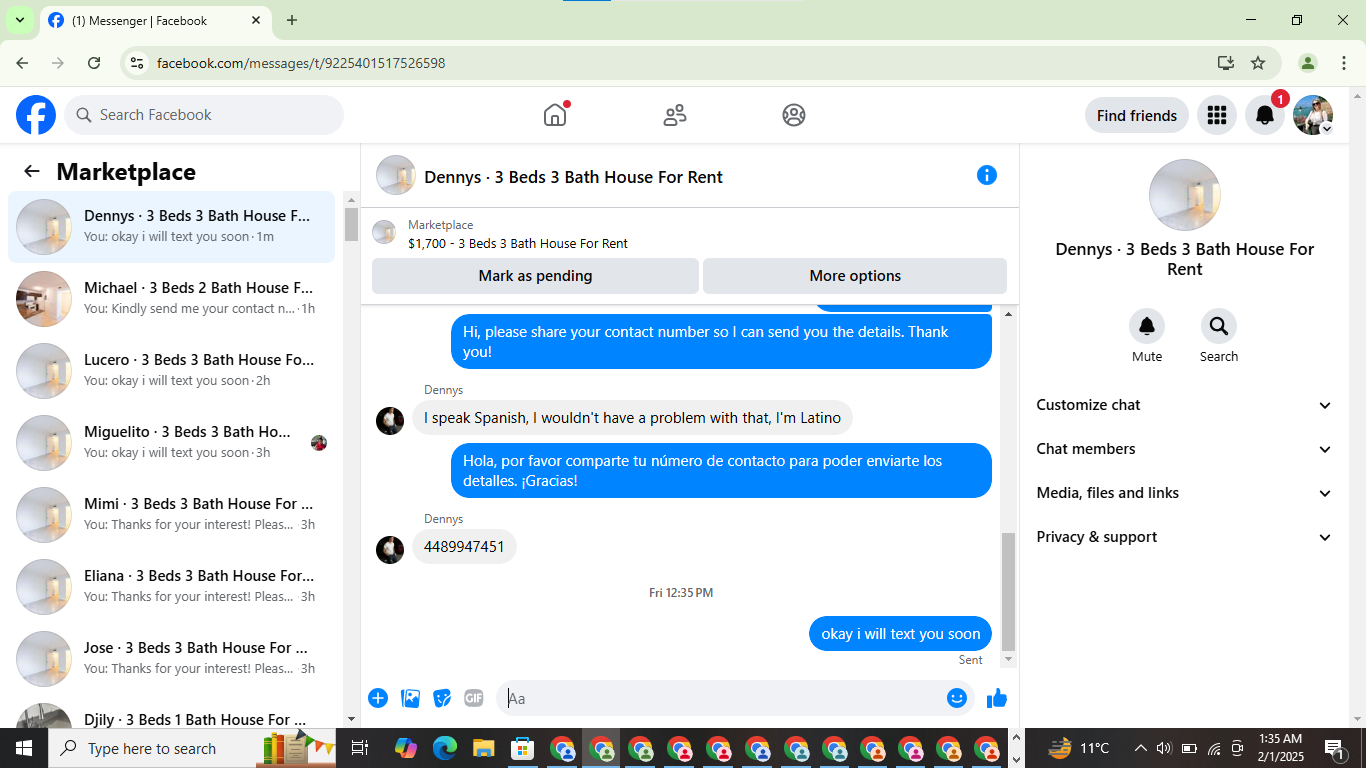Open Facebook home logo

click(36, 115)
